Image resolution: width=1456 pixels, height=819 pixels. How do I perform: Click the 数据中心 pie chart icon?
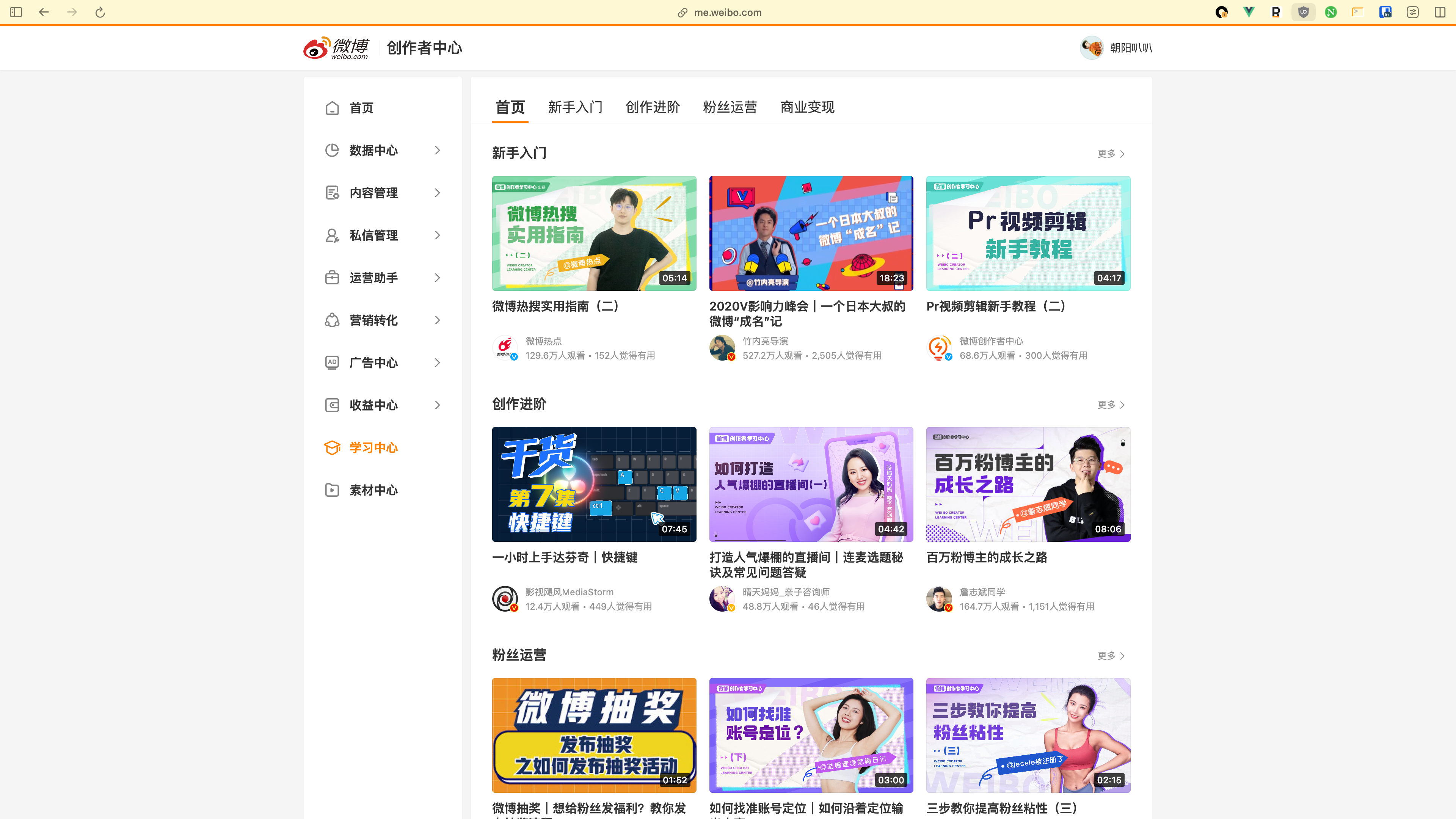point(333,151)
